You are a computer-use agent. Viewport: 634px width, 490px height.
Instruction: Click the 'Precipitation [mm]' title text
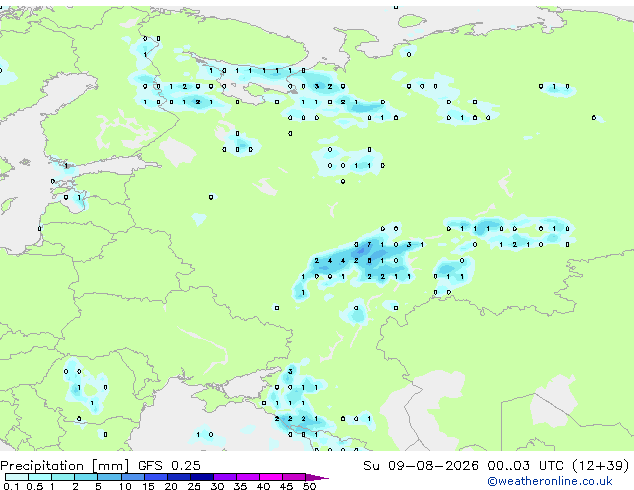point(65,466)
